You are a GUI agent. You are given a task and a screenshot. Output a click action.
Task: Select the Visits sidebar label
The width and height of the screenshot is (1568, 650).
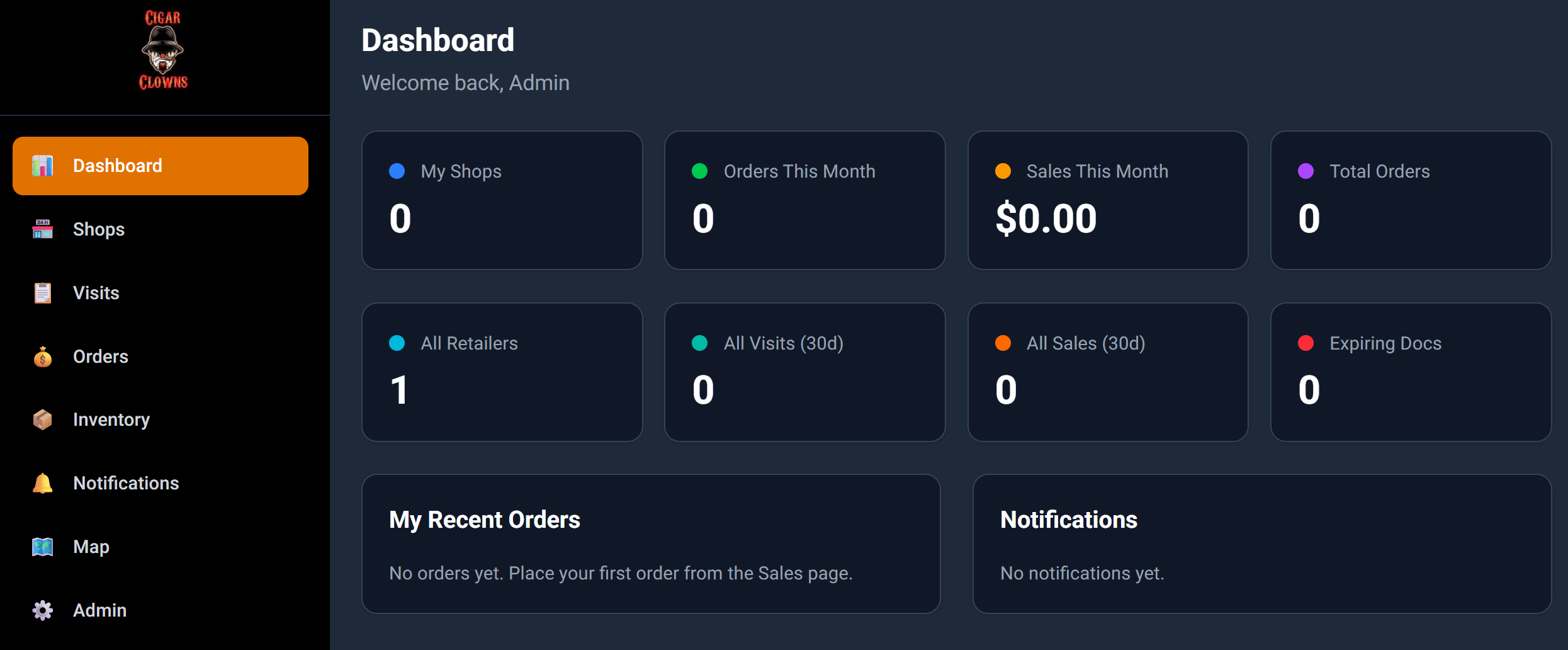tap(96, 293)
